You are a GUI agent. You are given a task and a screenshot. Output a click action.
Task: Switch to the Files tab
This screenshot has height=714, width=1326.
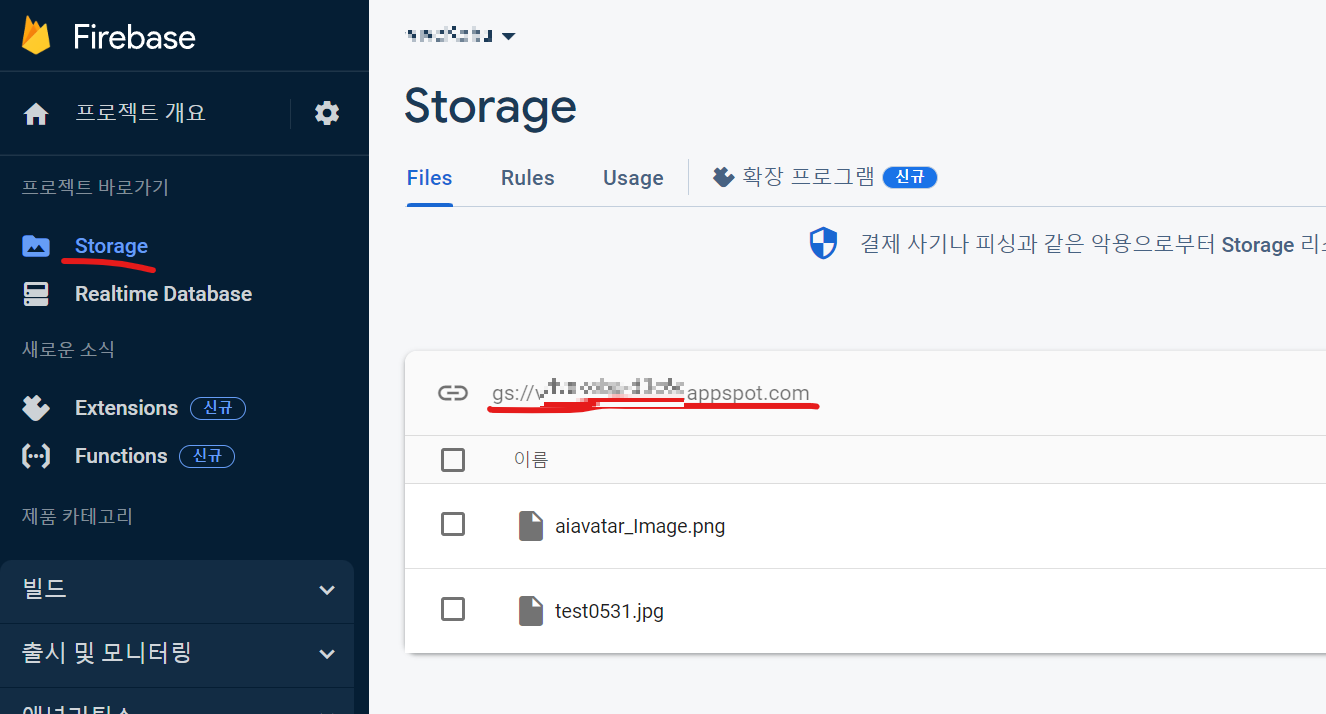point(429,178)
